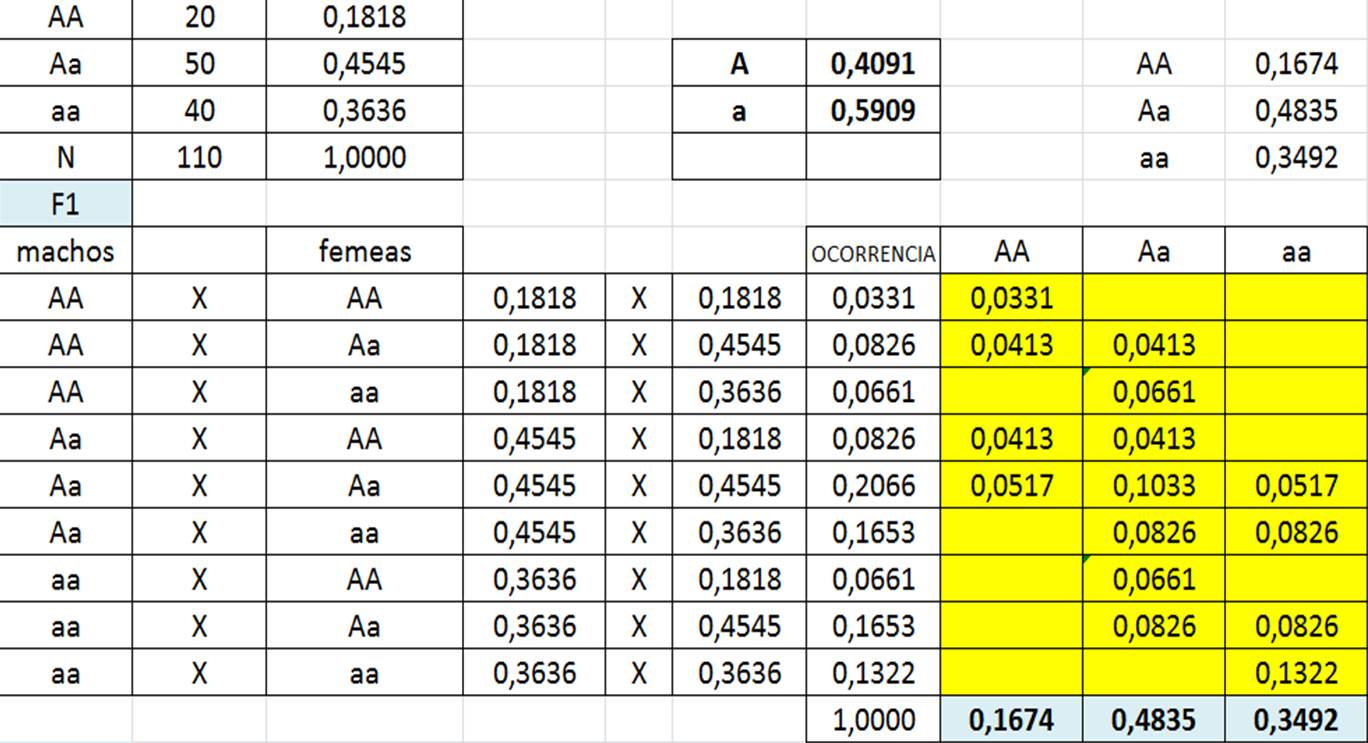Click the femeas header cell
This screenshot has height=743, width=1368.
click(x=365, y=251)
